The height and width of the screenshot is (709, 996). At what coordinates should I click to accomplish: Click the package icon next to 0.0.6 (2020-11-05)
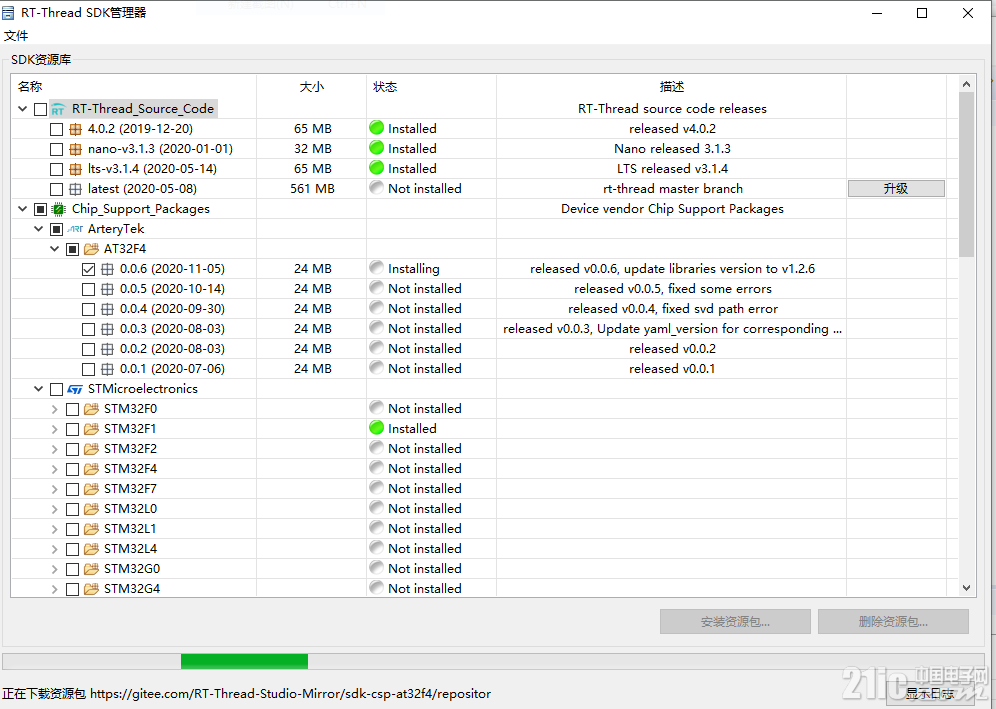point(107,269)
